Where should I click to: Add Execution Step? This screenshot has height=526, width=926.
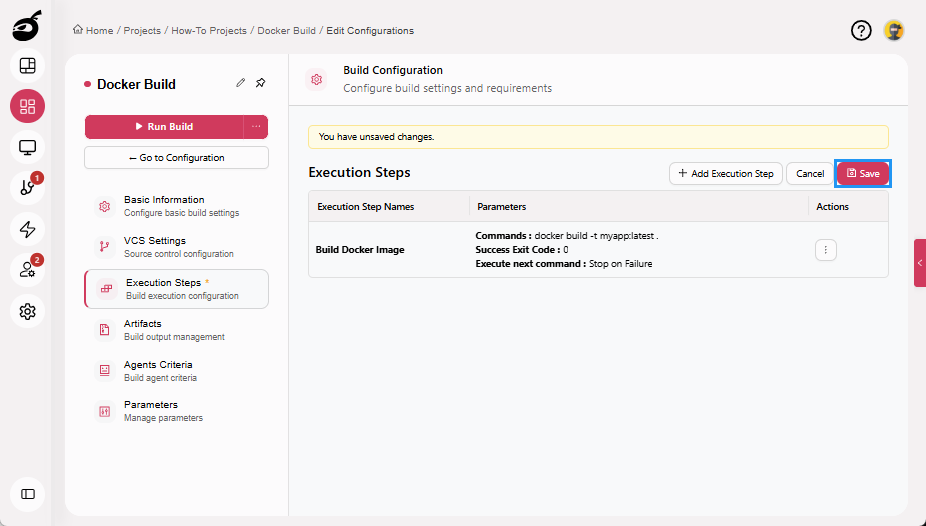tap(726, 174)
